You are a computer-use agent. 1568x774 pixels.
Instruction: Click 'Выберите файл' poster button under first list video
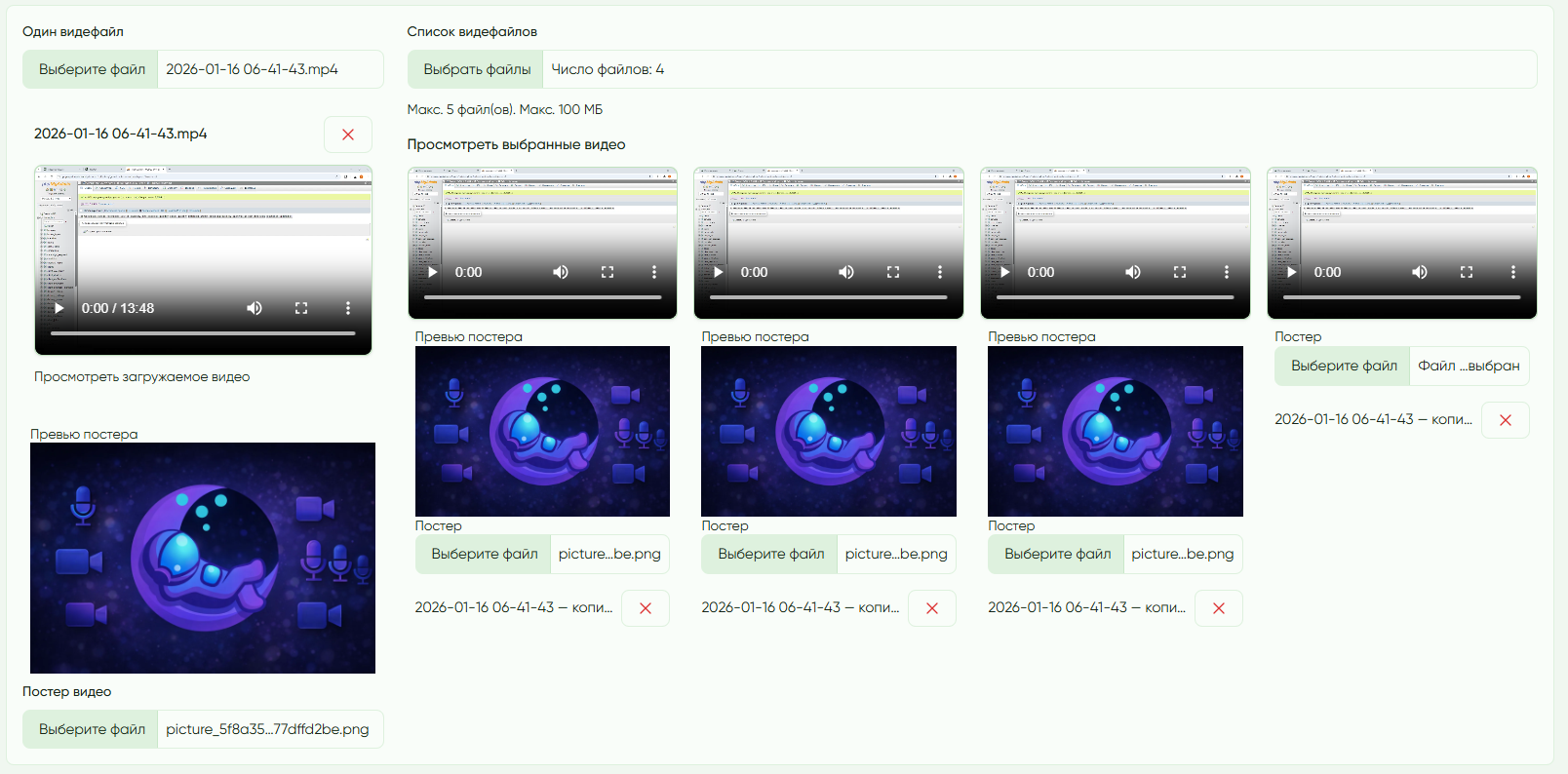click(484, 554)
